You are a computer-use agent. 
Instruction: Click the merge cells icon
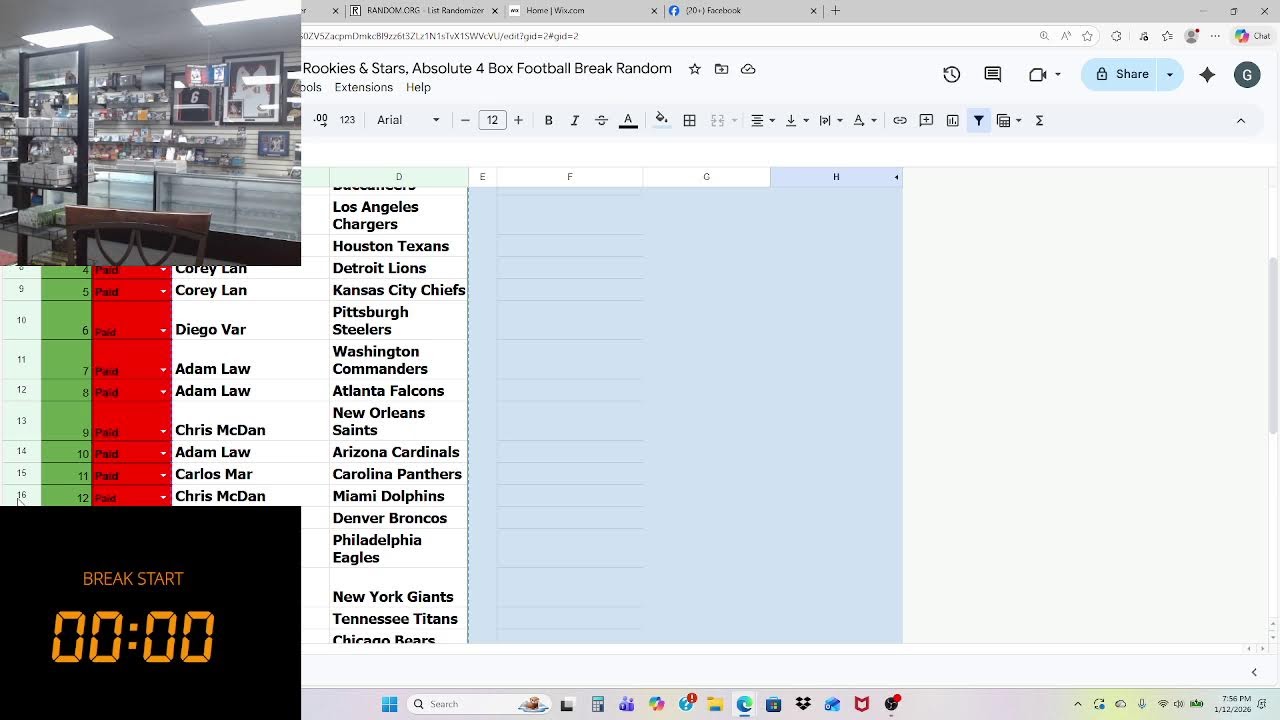tap(717, 120)
